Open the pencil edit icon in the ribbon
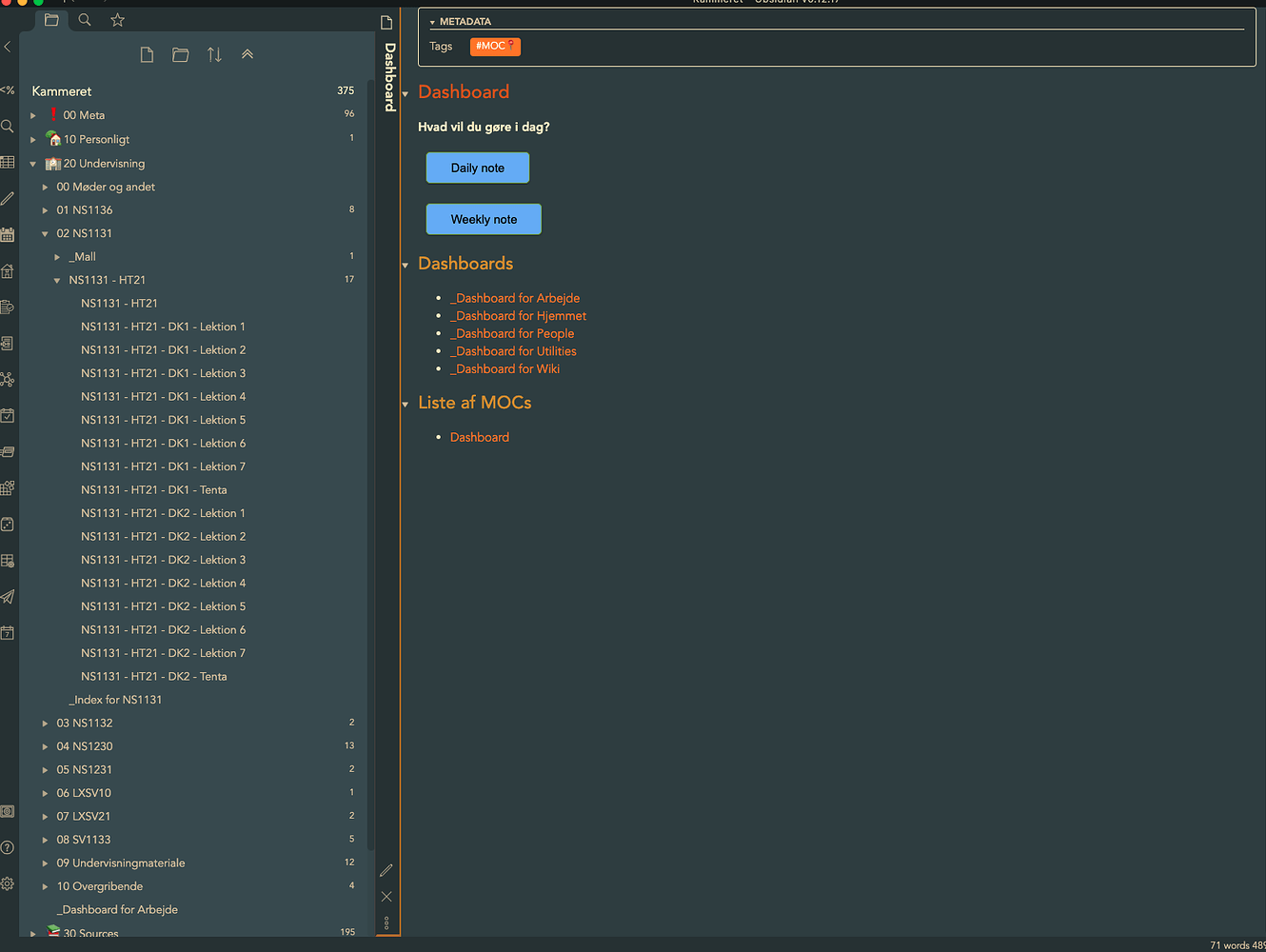1266x952 pixels. 8,198
